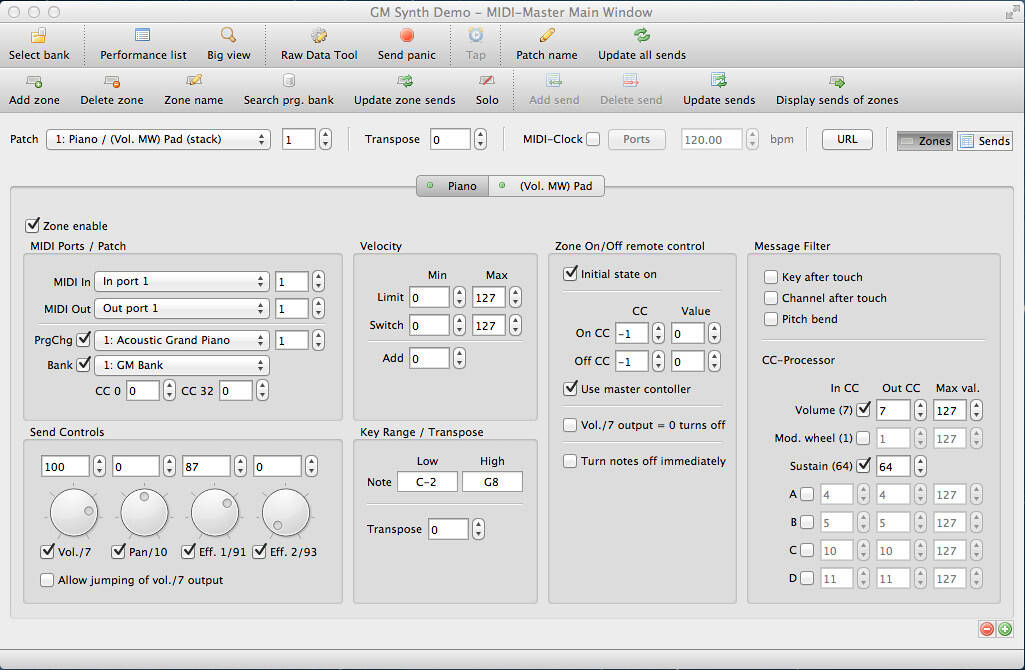
Task: Open the MIDI In port dropdown
Action: [182, 281]
